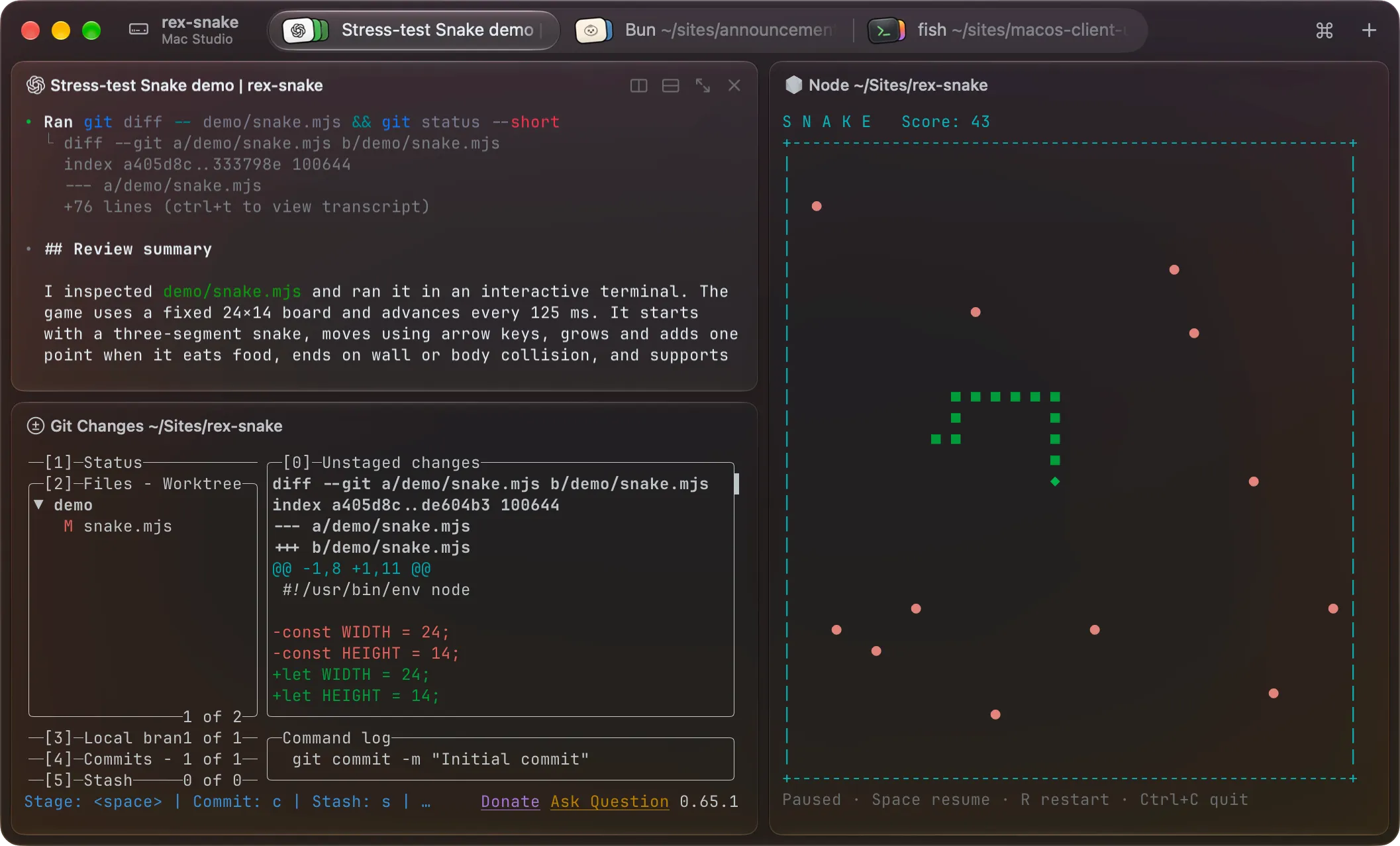Click the Codex icon in first tab
Screen dimensions: 1400x846
[305, 30]
